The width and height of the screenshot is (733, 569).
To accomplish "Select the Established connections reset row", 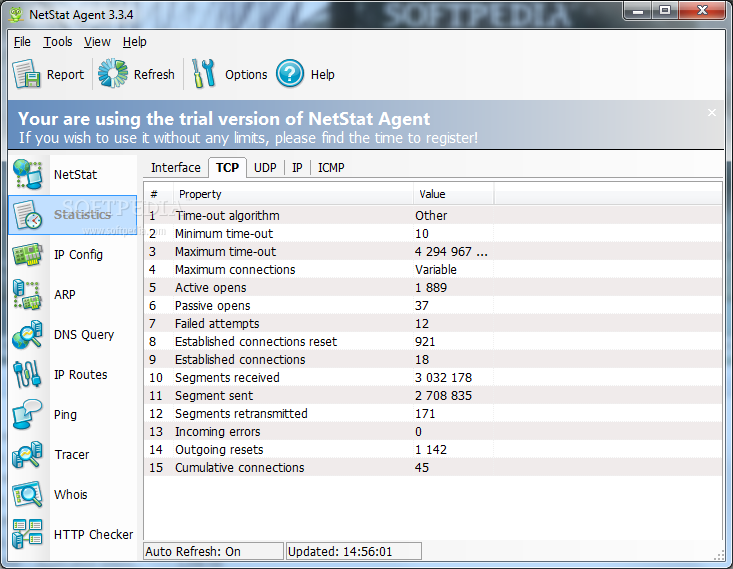I will pos(433,341).
